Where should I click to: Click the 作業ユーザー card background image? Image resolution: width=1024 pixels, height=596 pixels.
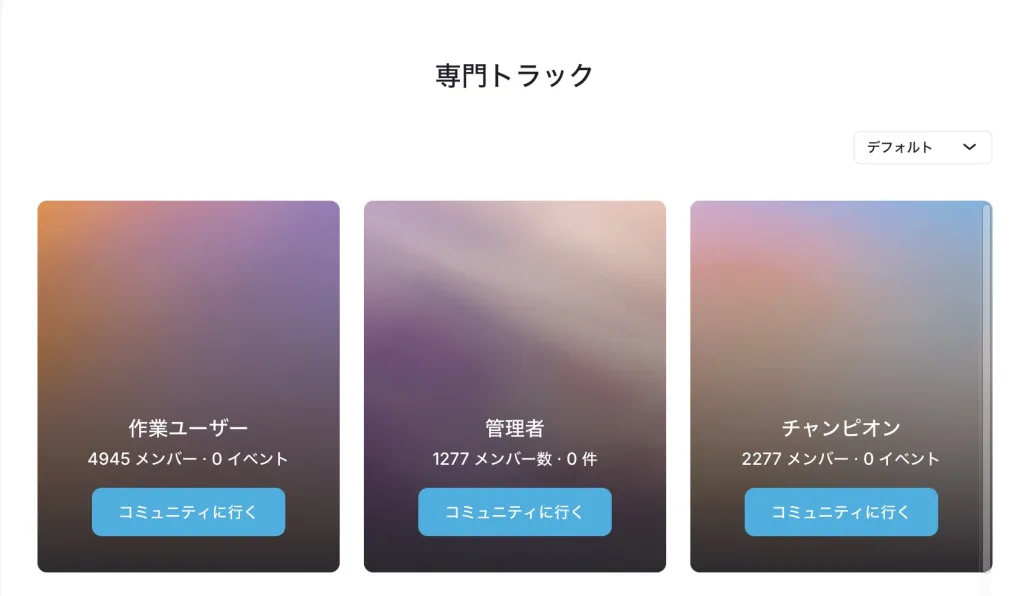[x=188, y=300]
